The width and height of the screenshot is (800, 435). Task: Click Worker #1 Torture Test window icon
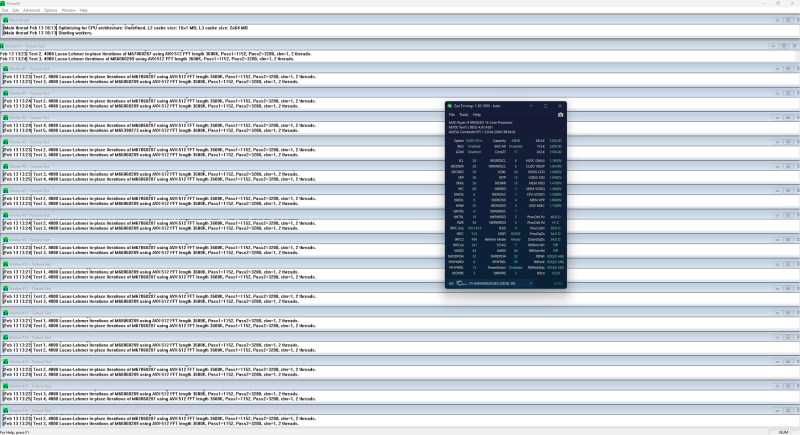(x=3, y=46)
